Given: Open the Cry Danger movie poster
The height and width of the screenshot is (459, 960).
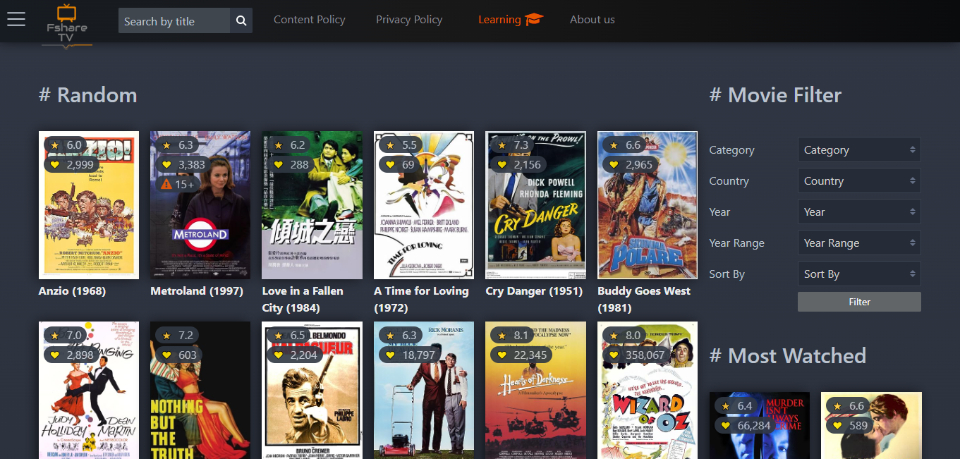Looking at the screenshot, I should tap(536, 205).
